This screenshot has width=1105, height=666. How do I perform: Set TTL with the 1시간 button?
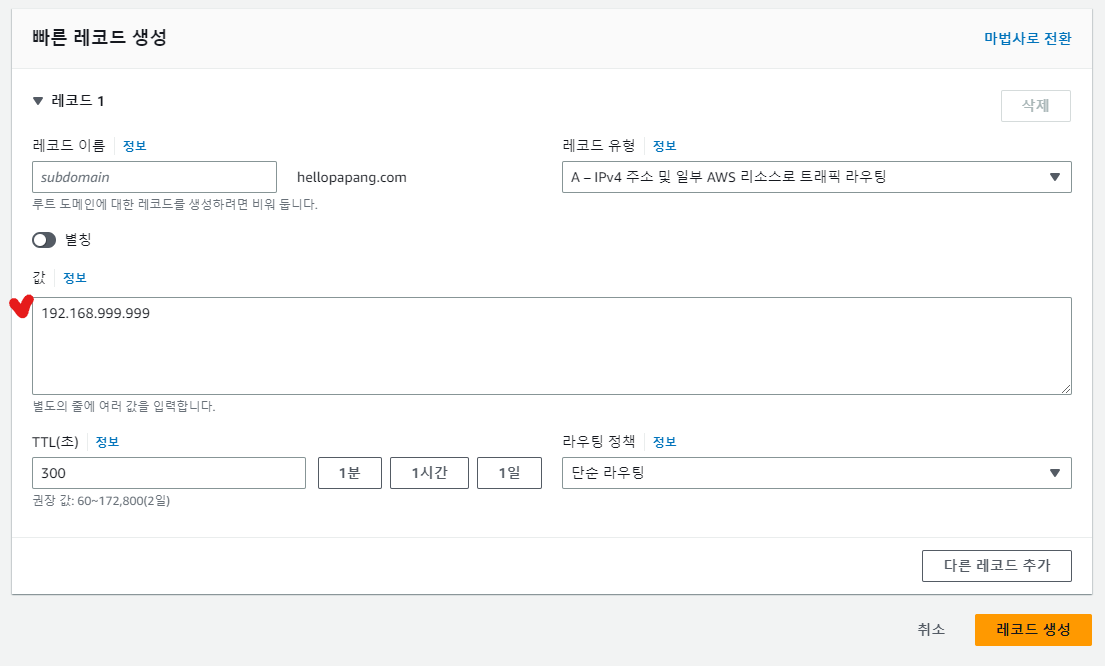click(429, 473)
